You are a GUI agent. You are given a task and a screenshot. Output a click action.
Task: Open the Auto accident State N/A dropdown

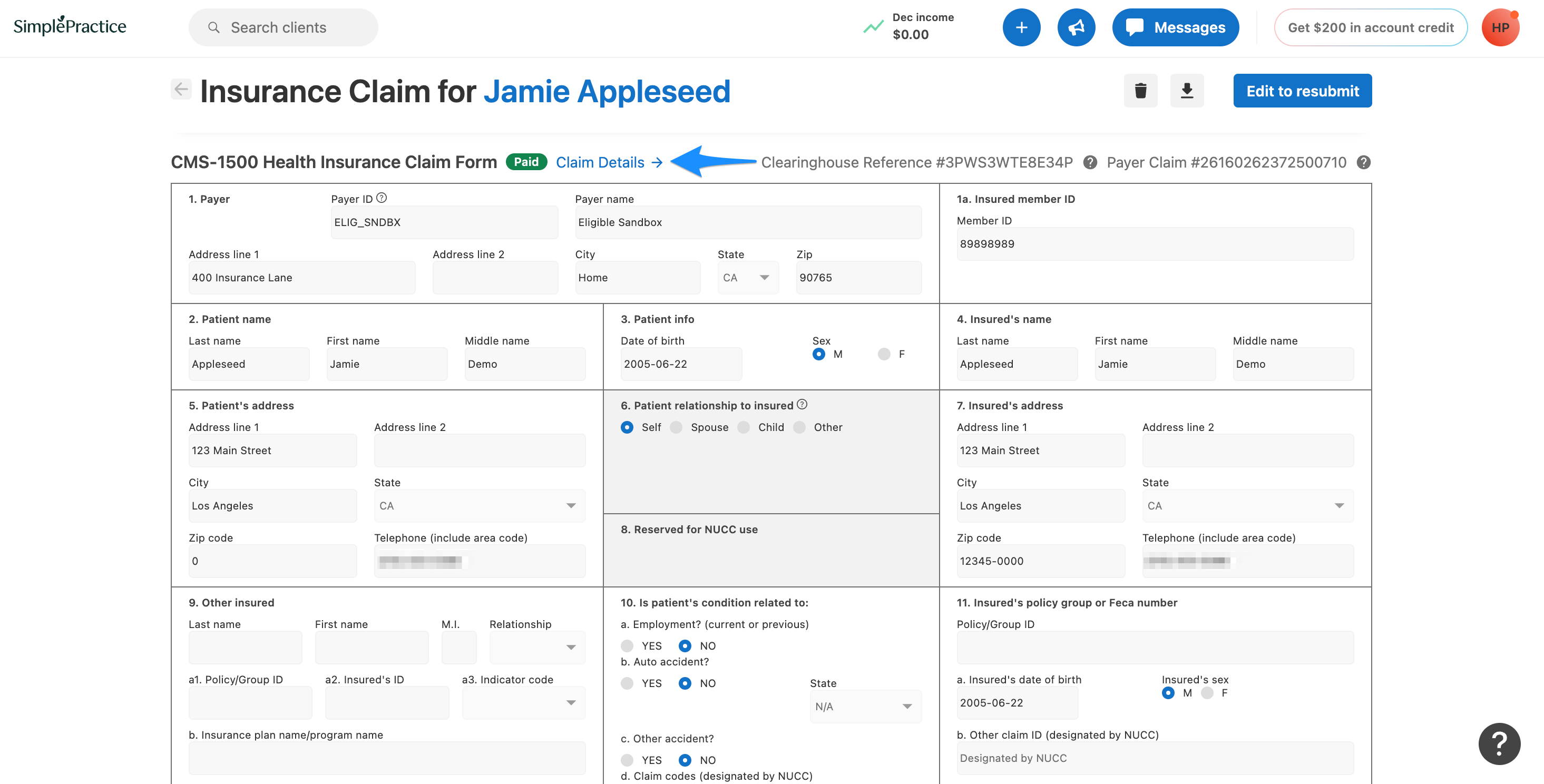(x=864, y=707)
